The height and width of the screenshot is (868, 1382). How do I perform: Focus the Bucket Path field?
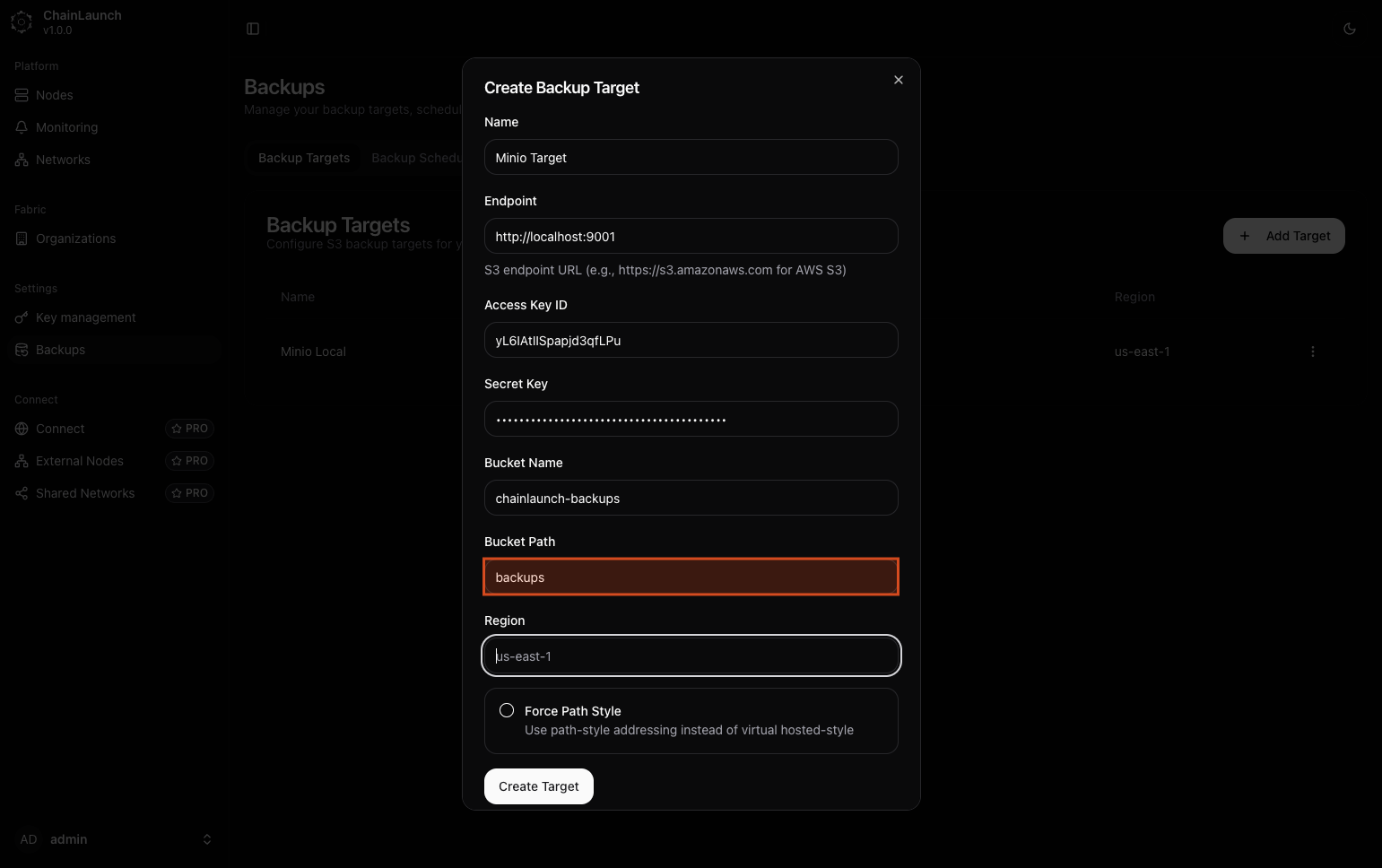click(691, 577)
